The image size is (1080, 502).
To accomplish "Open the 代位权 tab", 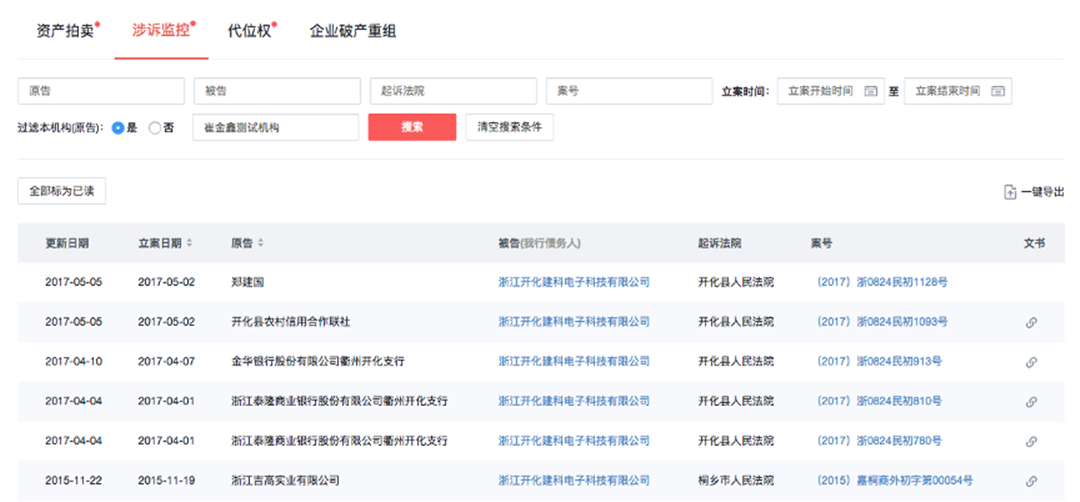I will (x=249, y=31).
